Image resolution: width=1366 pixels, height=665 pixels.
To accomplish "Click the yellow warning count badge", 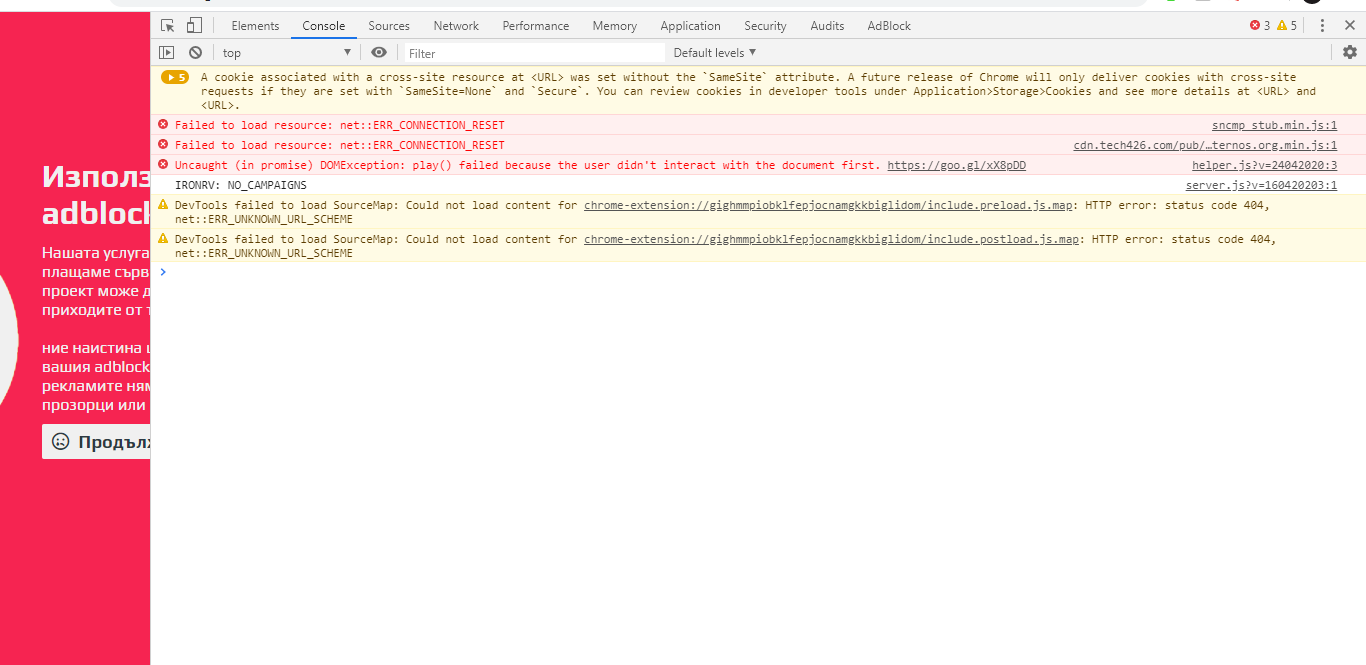I will 1287,26.
